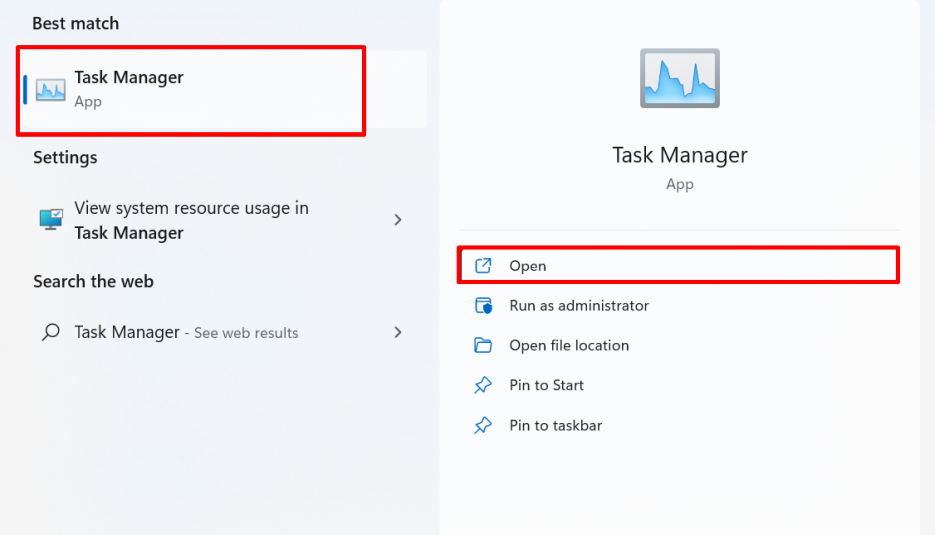
Task: Click the Open arrow-box icon
Action: pyautogui.click(x=483, y=266)
